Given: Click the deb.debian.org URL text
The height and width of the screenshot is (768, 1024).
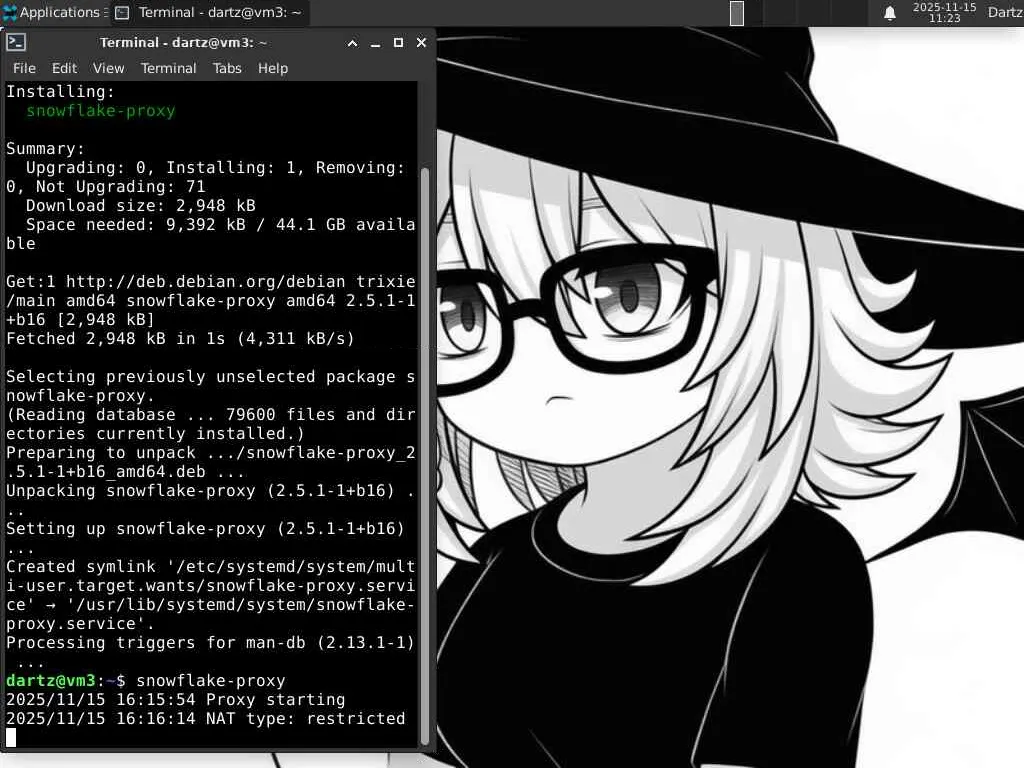Looking at the screenshot, I should click(206, 281).
